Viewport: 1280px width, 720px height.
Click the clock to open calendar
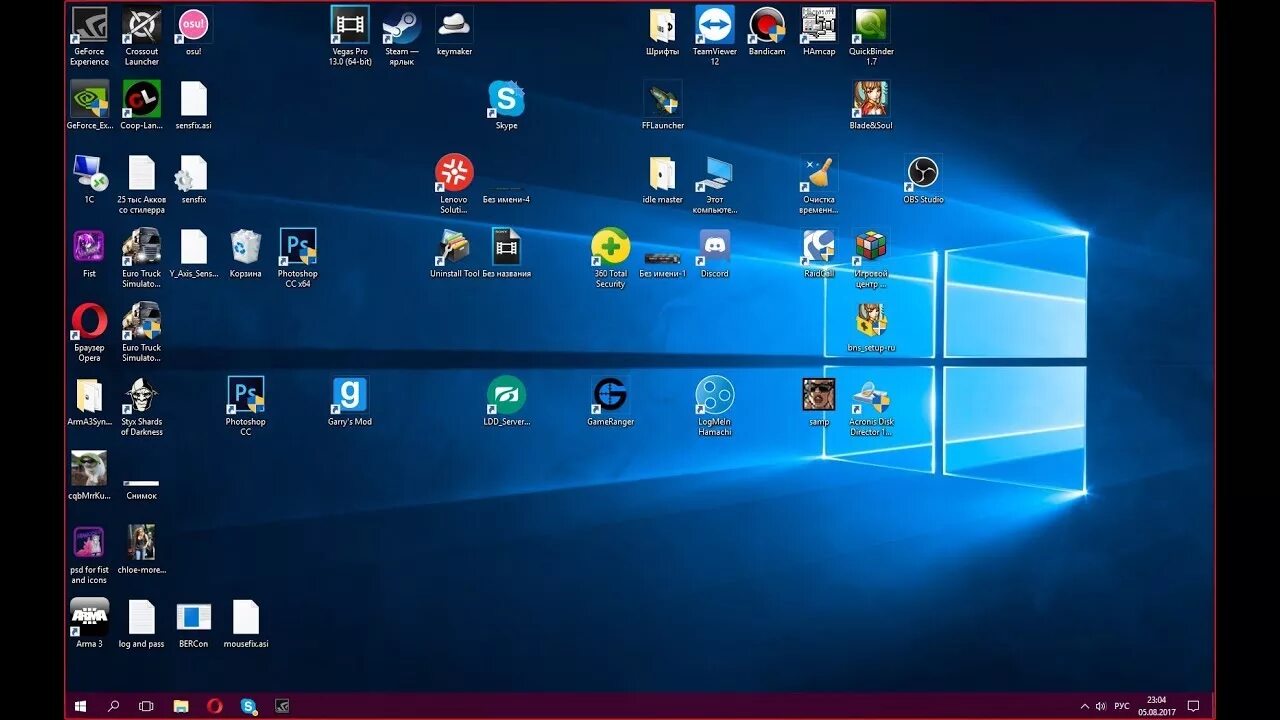(1155, 705)
